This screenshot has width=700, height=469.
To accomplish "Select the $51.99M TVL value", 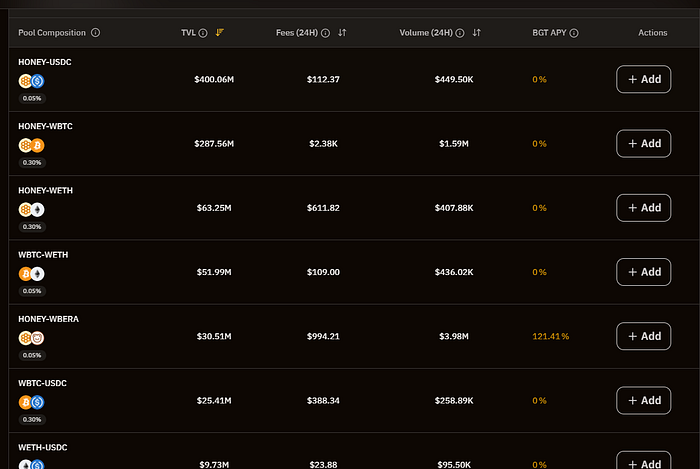I will (214, 272).
